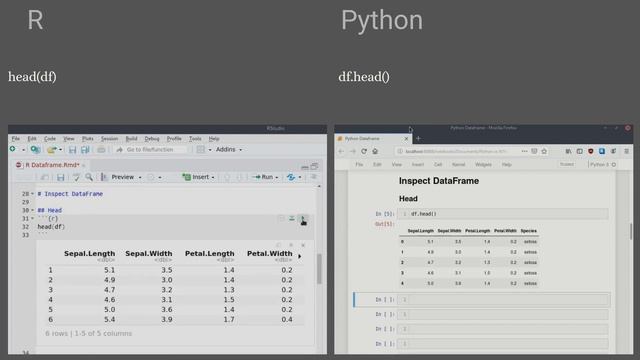Click the bookmark star in Firefox
The image size is (640, 360).
pos(544,151)
